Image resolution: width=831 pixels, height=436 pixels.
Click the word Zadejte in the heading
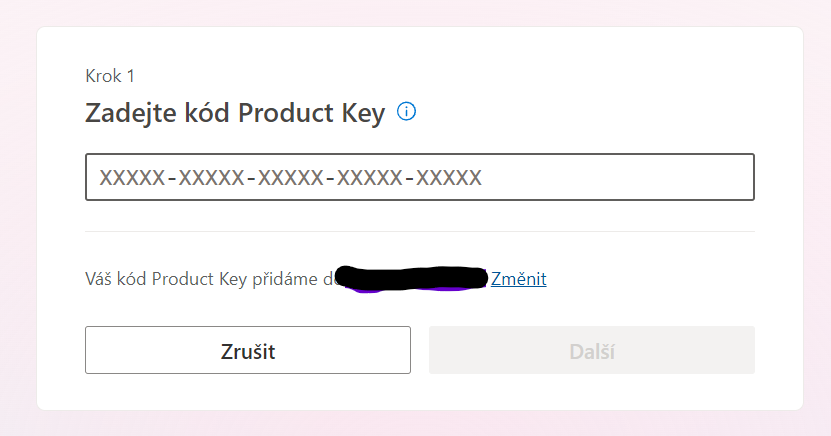point(131,113)
